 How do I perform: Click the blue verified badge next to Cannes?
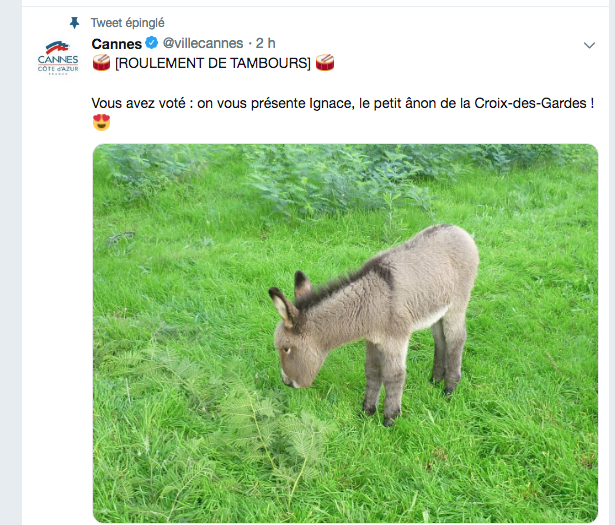[152, 42]
